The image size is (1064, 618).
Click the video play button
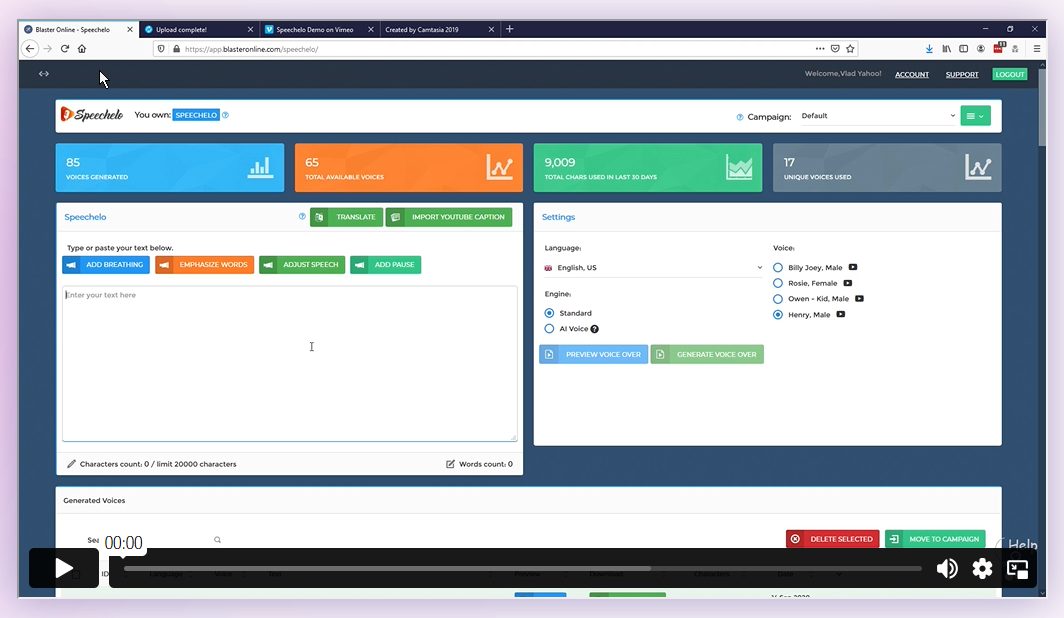click(64, 568)
